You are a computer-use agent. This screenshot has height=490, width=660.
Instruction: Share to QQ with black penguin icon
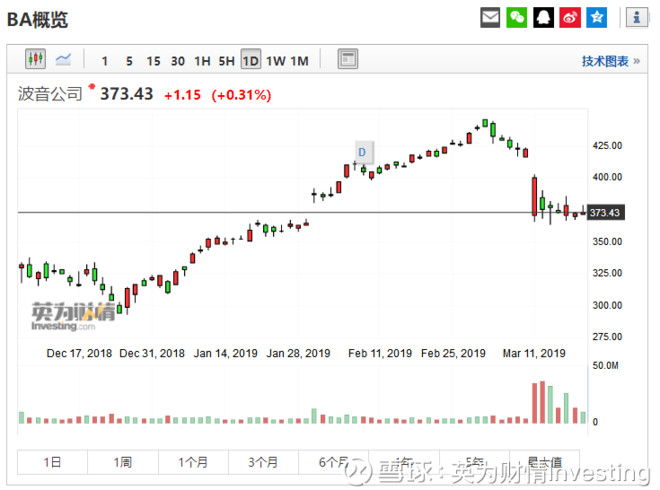543,18
